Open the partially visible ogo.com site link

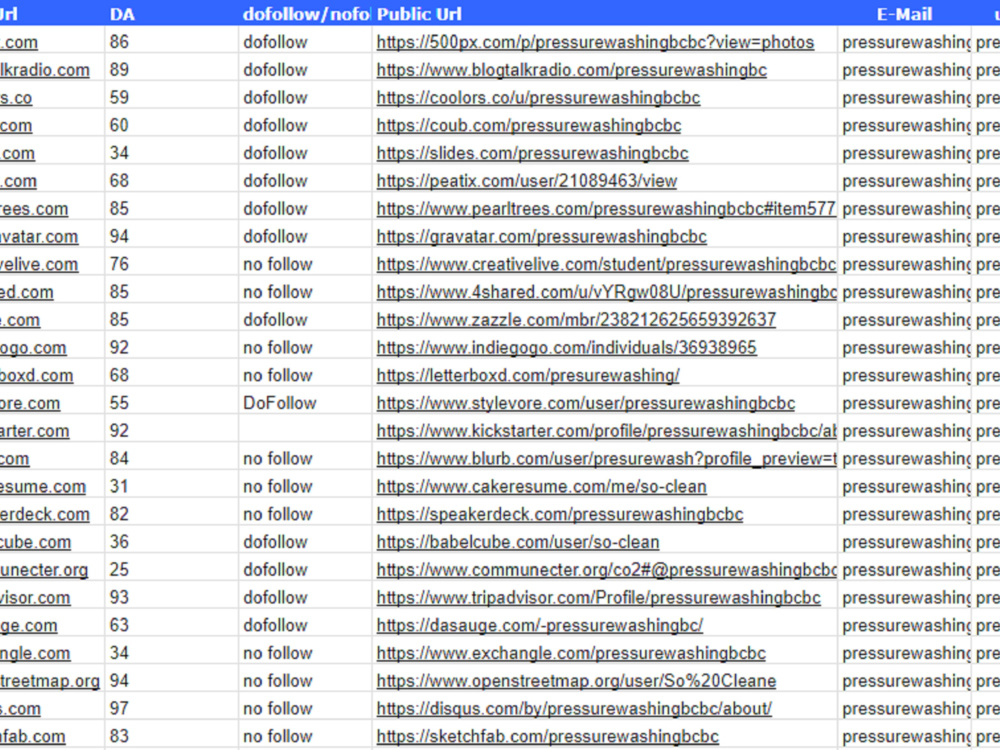pyautogui.click(x=33, y=348)
